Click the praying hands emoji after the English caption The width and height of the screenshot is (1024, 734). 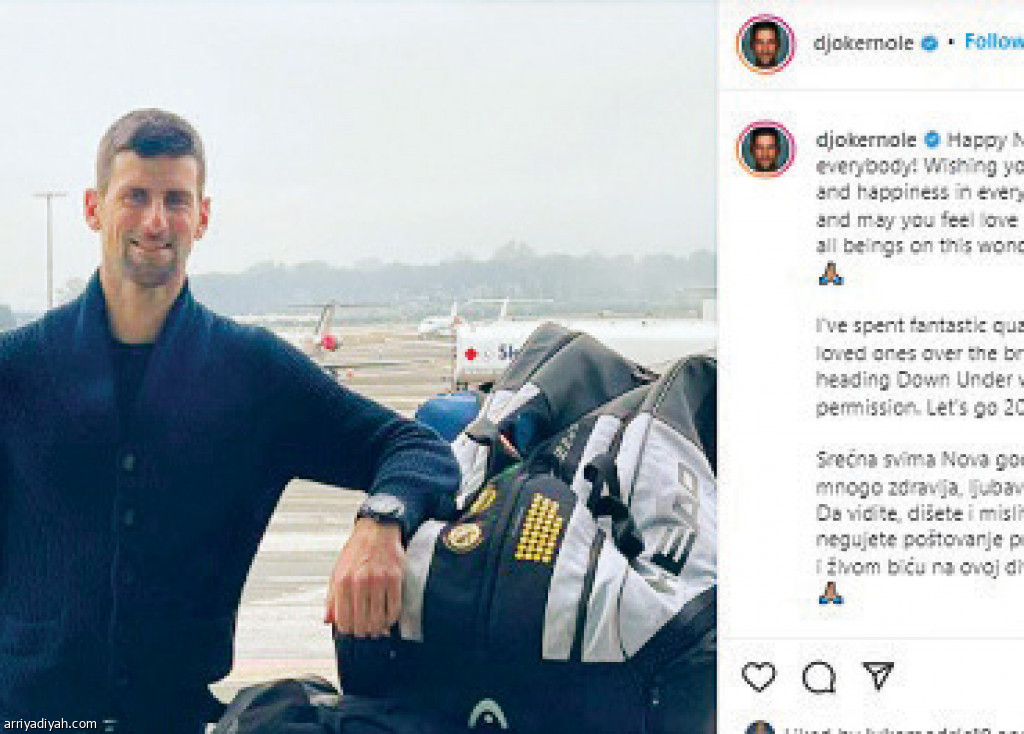(830, 274)
